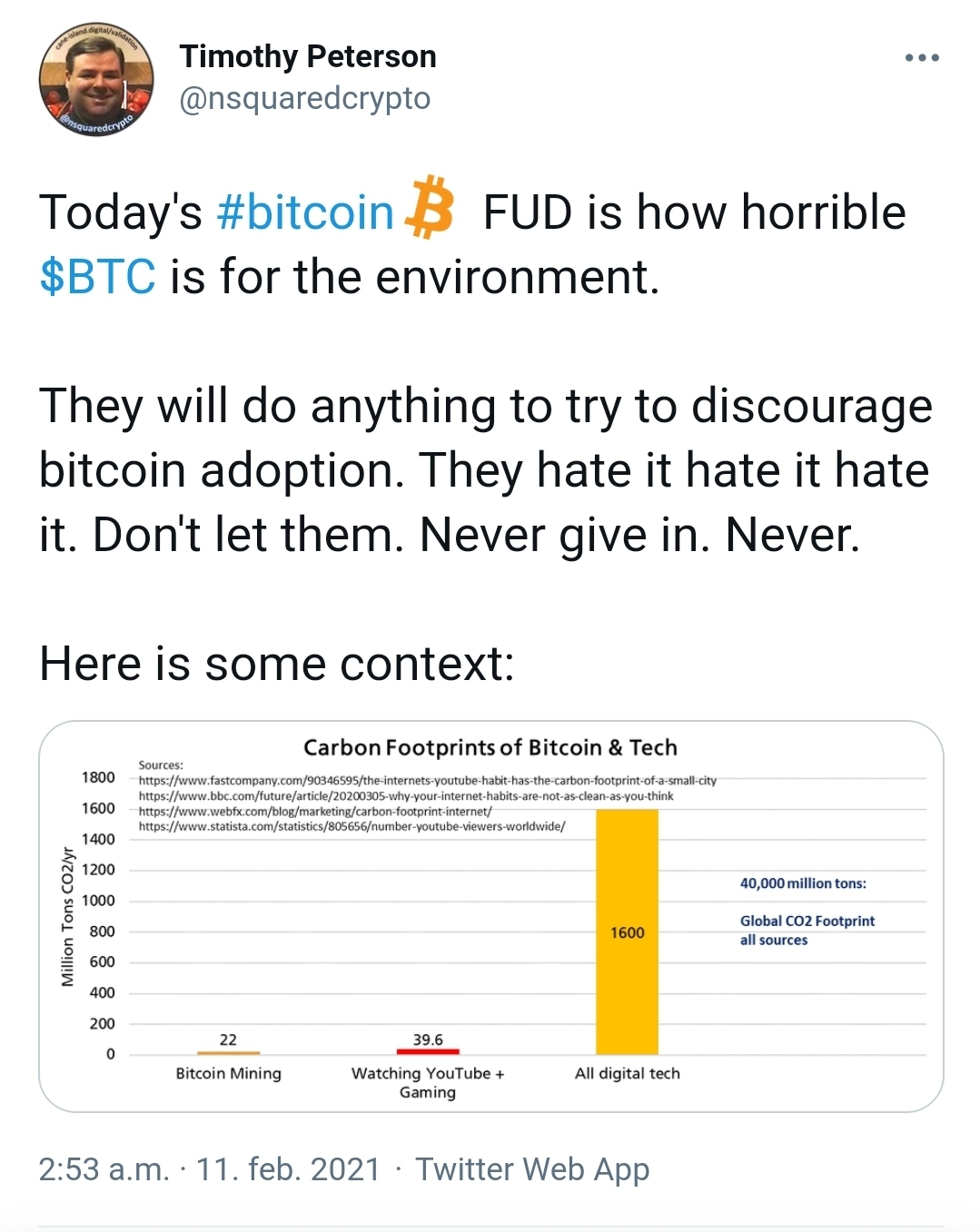Open the carbon footprint chart image
Viewport: 980px width, 1232px height.
pos(490,916)
